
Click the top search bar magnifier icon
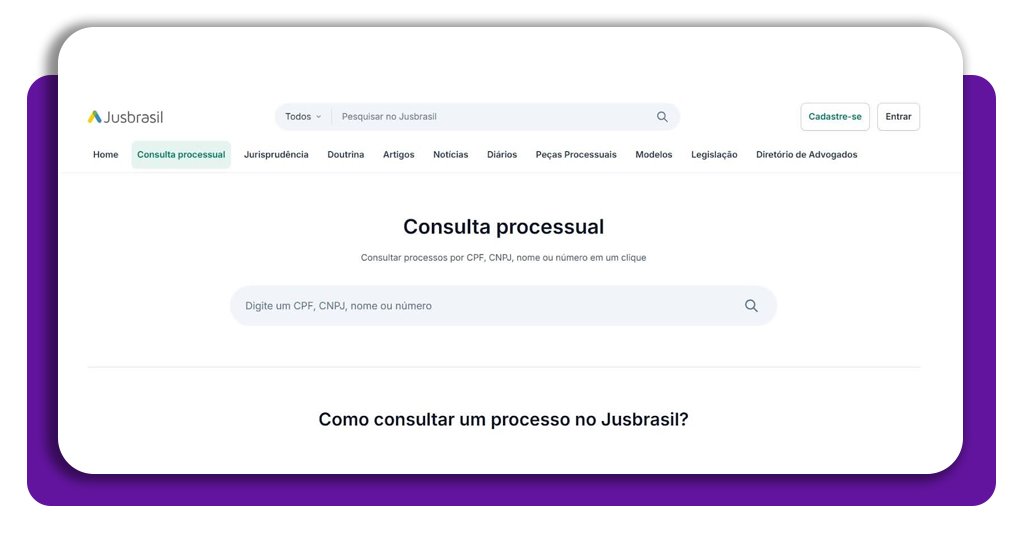click(x=662, y=117)
